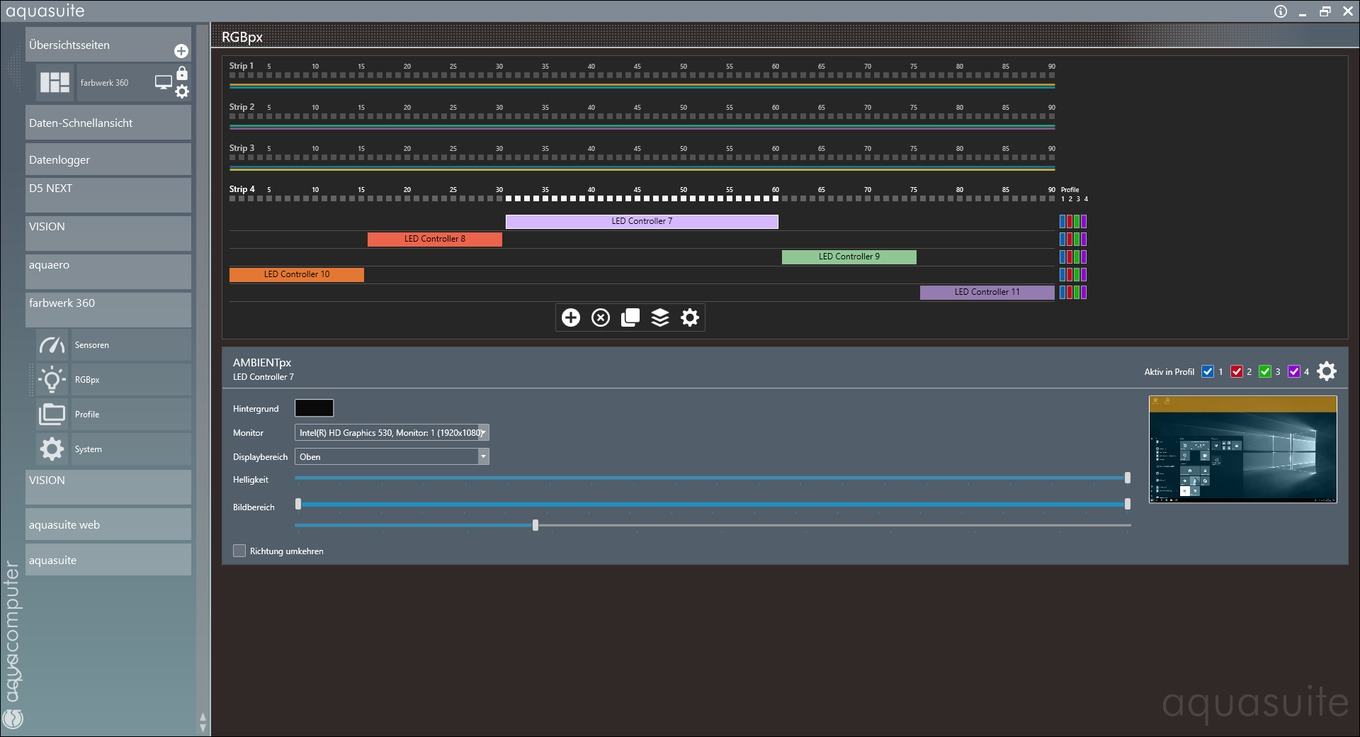Select the LED Controller 8 block
Image resolution: width=1360 pixels, height=737 pixels.
[435, 239]
